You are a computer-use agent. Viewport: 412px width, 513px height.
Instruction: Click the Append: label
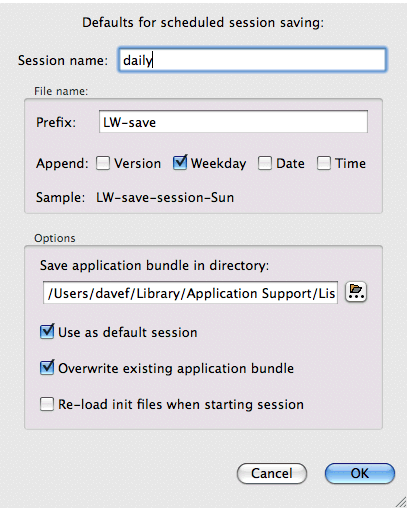62,164
